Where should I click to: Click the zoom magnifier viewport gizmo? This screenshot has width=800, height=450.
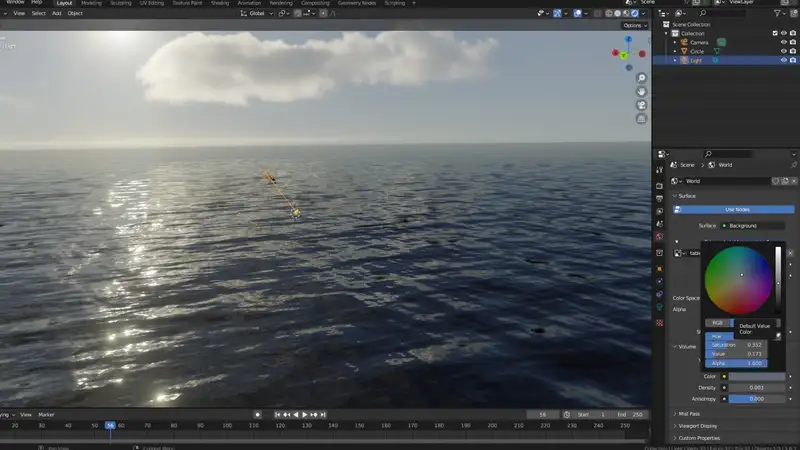[641, 78]
